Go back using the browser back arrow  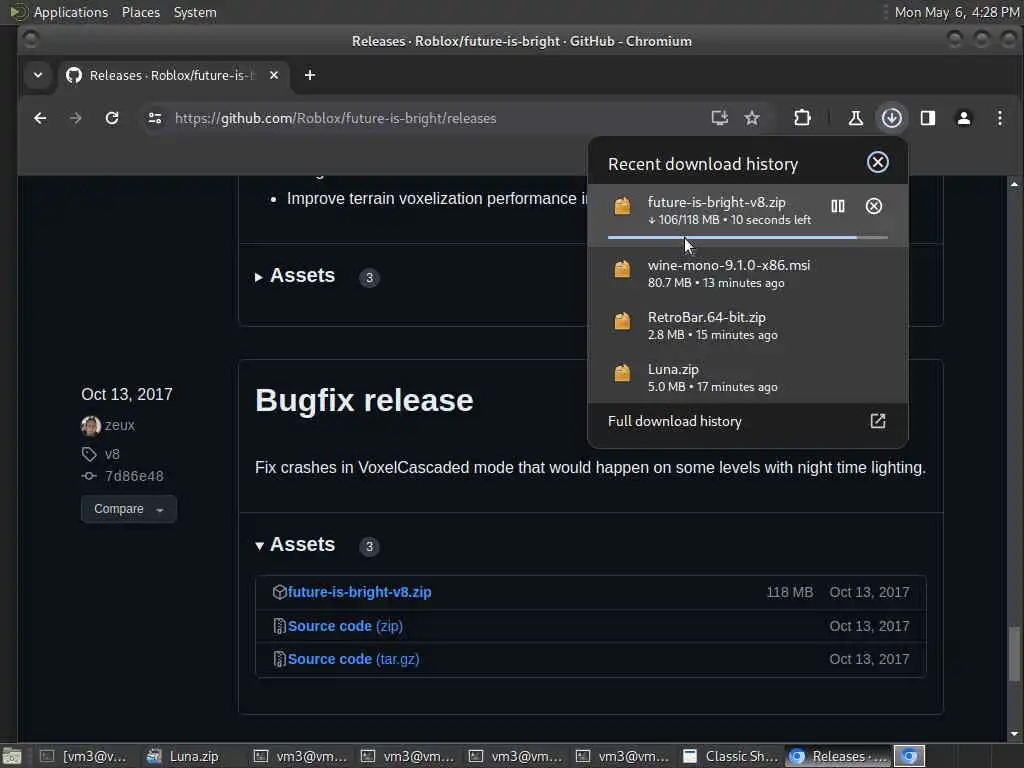pos(40,118)
